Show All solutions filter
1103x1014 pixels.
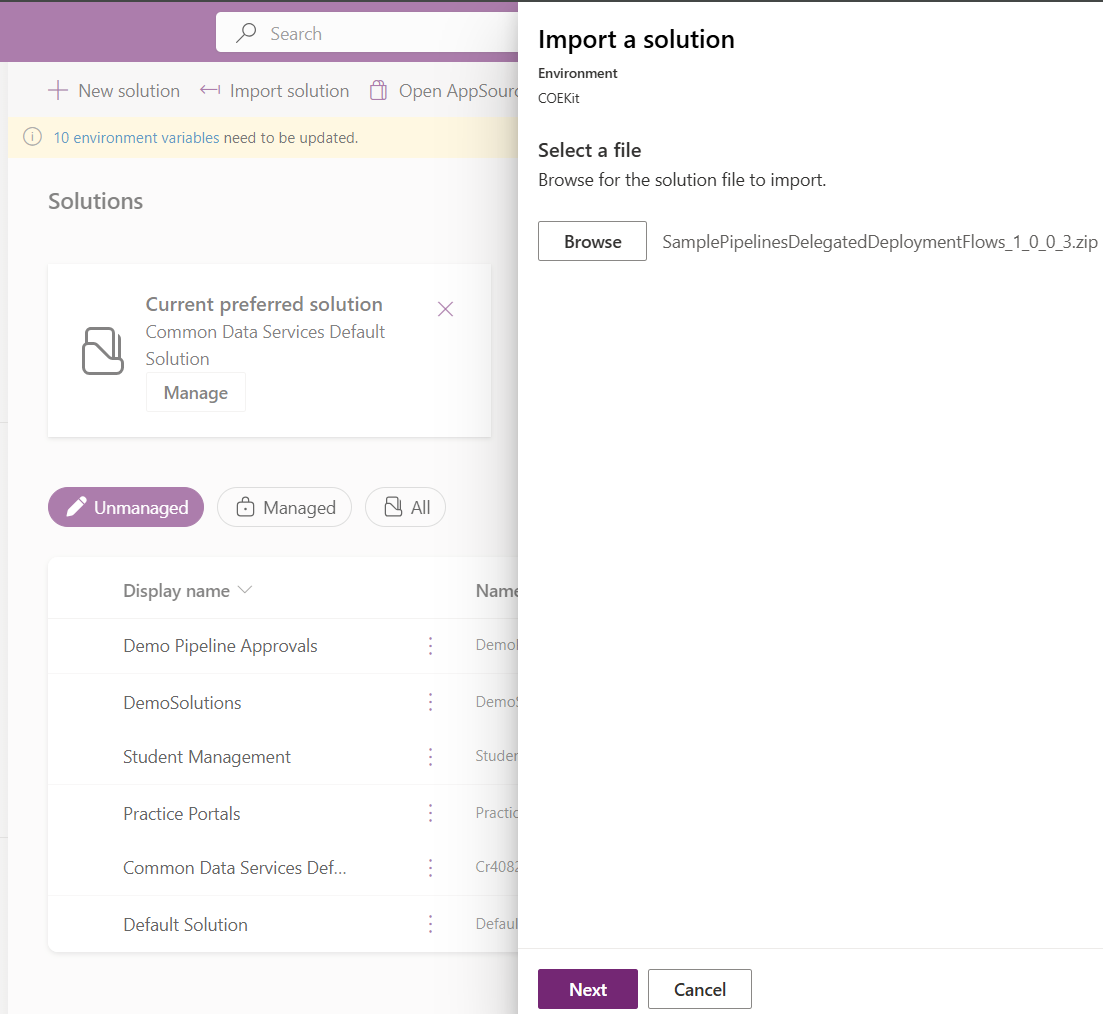tap(405, 508)
